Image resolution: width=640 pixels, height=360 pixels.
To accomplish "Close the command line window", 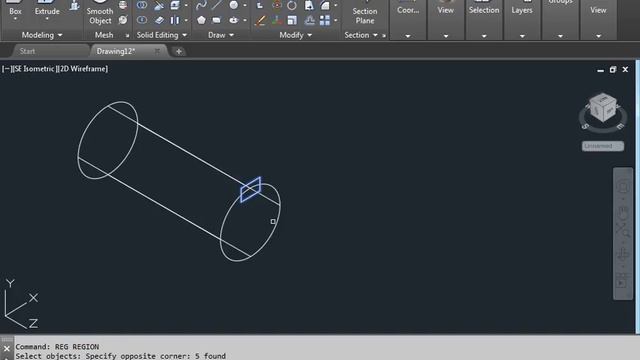I will 7,349.
